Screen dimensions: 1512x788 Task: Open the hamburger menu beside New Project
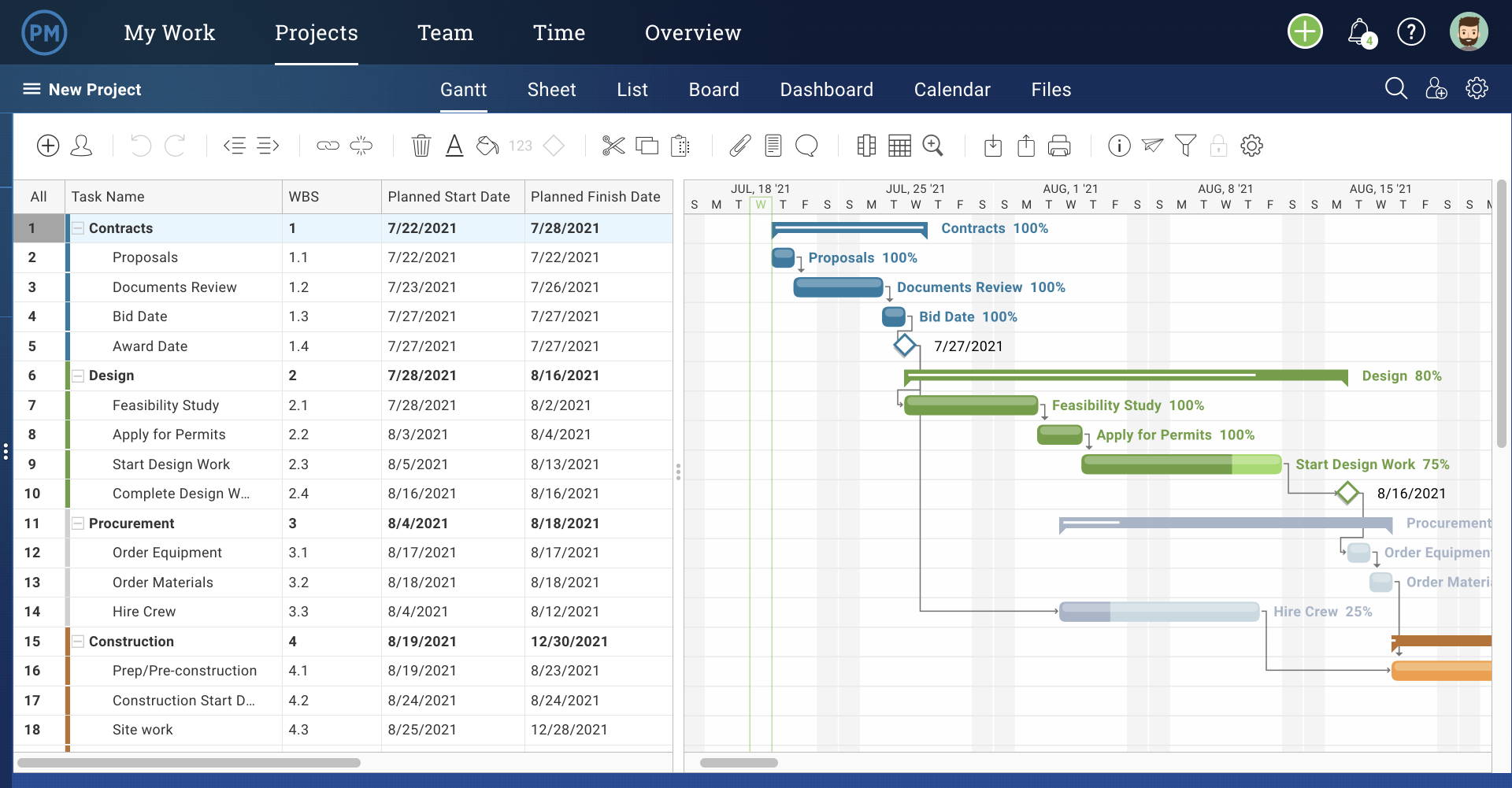(31, 89)
